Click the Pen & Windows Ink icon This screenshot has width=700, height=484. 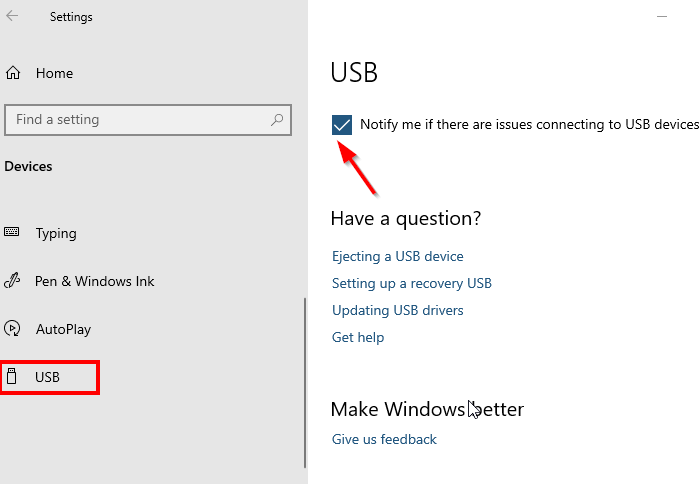tap(12, 281)
